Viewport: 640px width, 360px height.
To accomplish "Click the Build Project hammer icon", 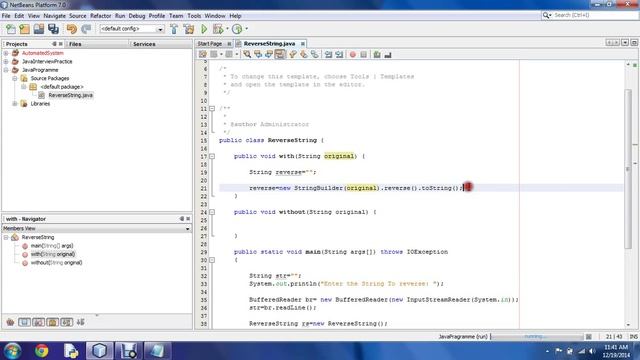I will click(x=174, y=29).
